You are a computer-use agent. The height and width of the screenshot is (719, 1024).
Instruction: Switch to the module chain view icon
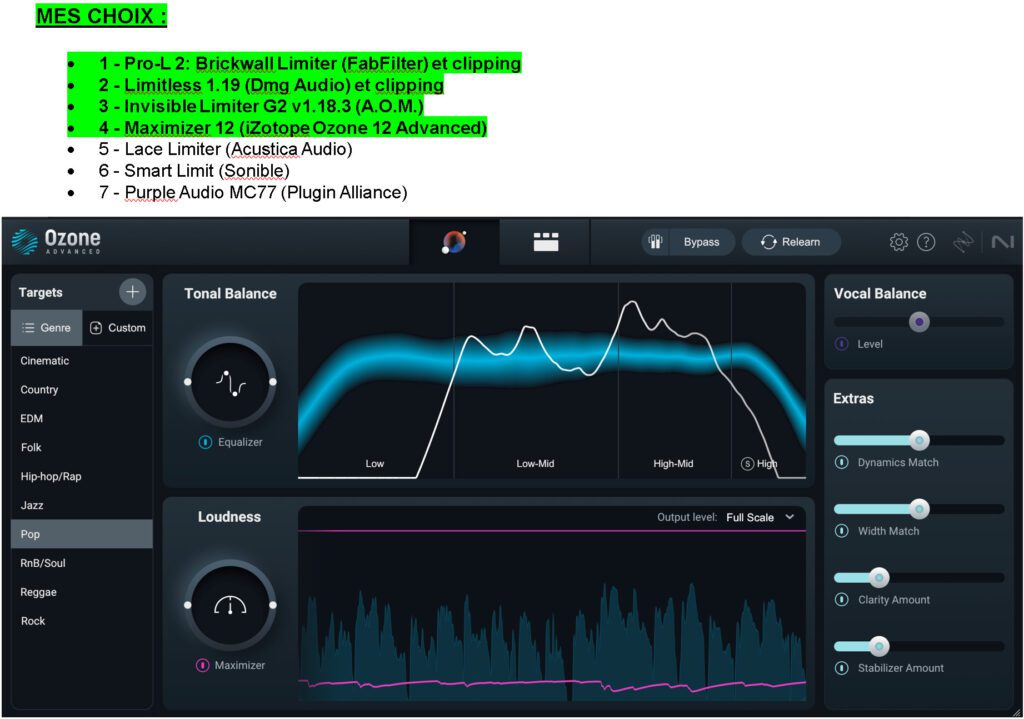pos(546,242)
